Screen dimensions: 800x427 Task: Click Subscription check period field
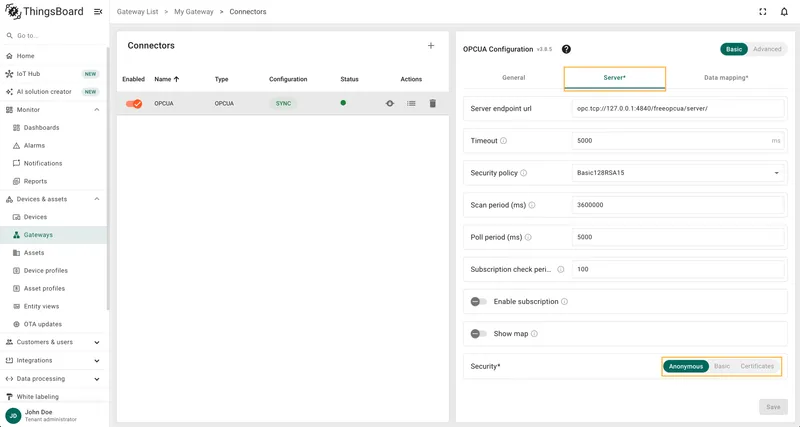pos(678,269)
